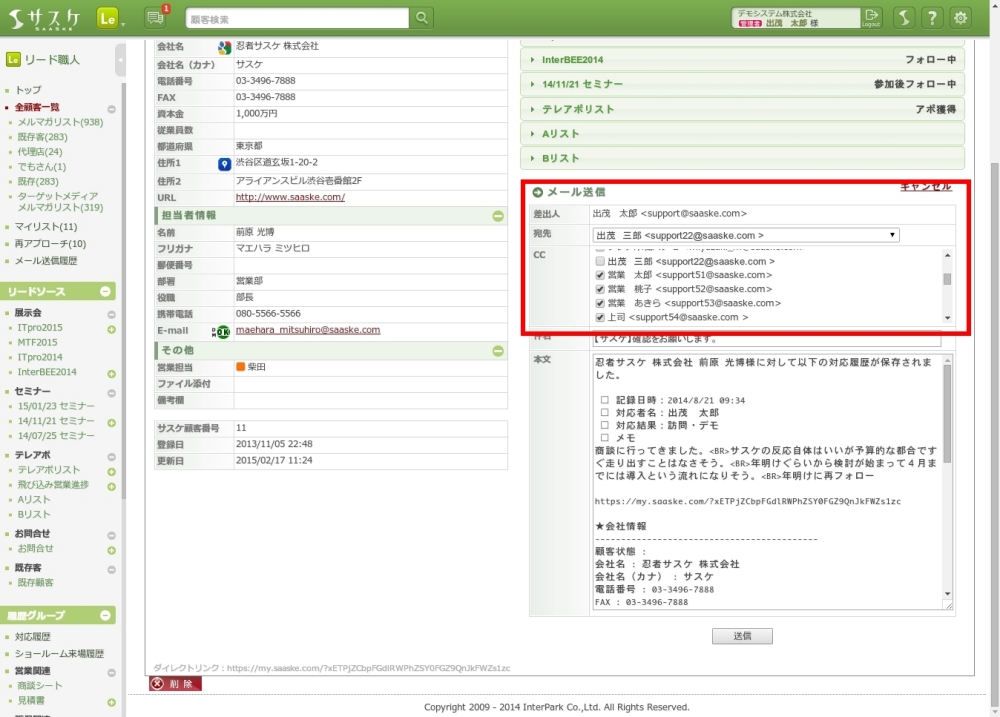
Task: Open the 宛先 recipient dropdown
Action: 745,235
